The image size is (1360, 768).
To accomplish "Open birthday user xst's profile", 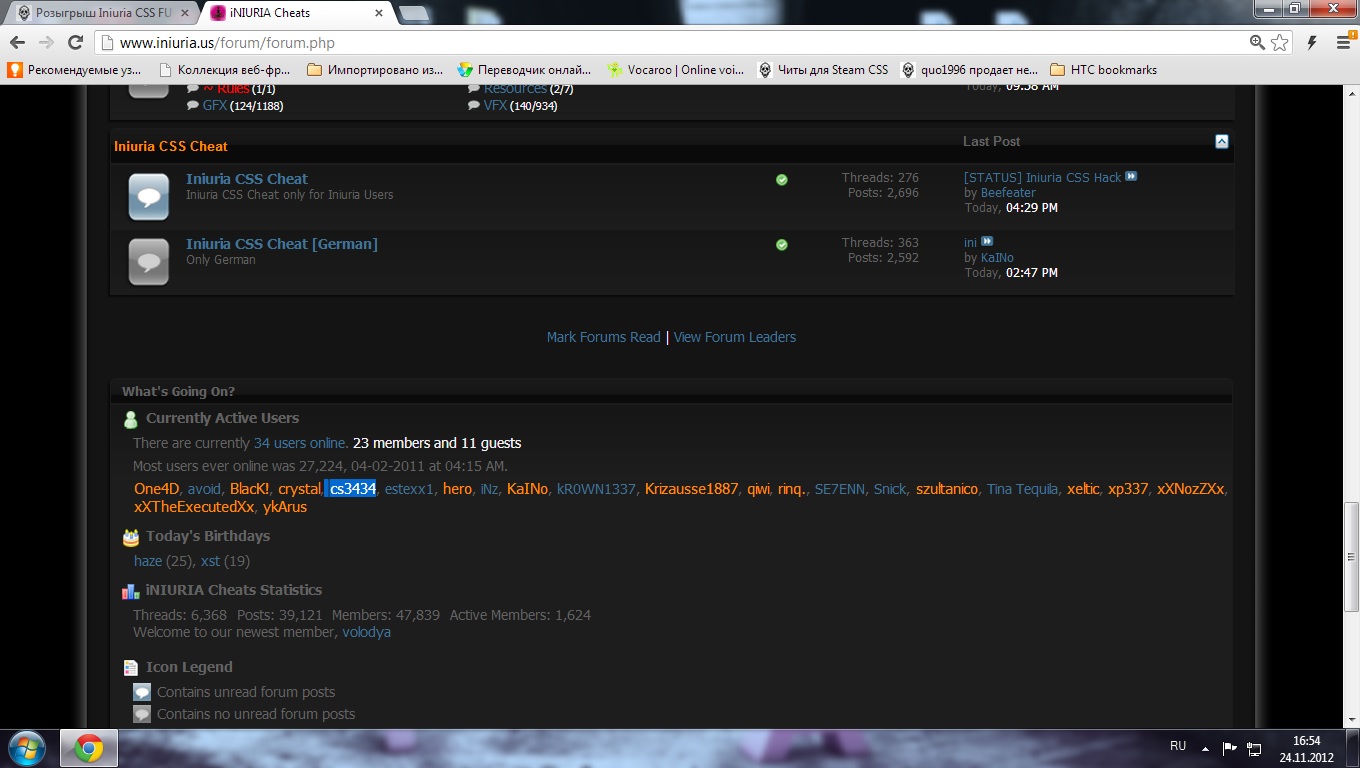I will coord(210,561).
